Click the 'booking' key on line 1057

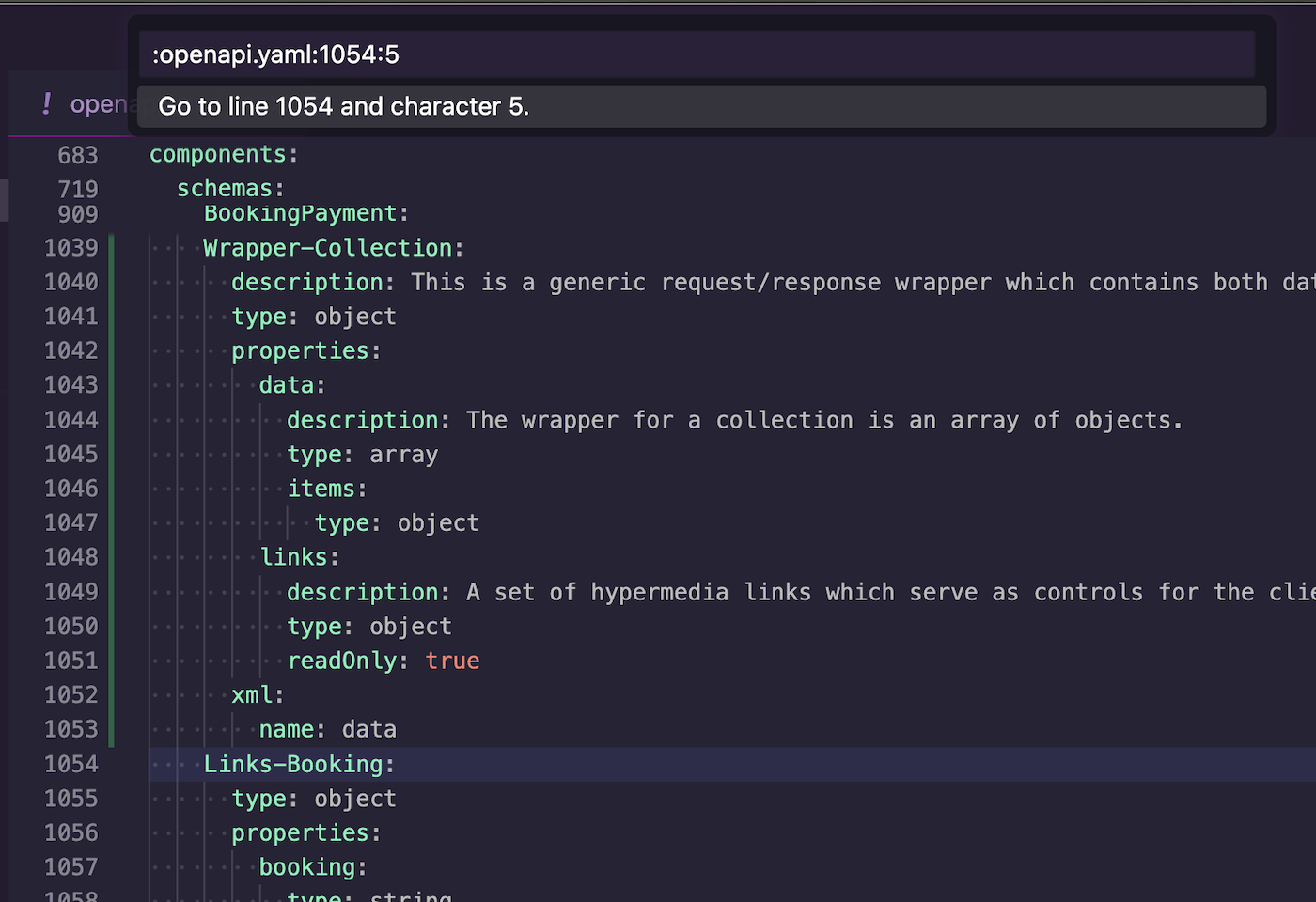pos(307,867)
